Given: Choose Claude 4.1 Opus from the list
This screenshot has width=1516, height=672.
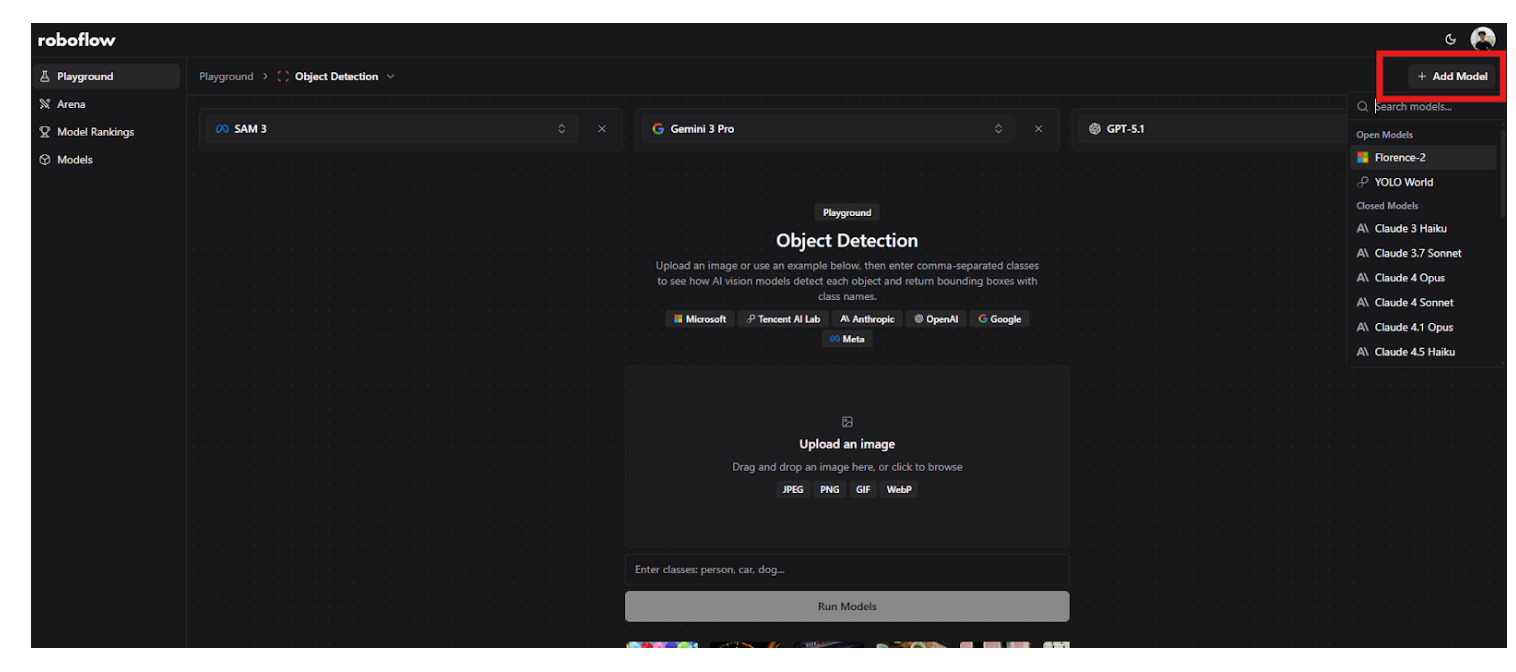Looking at the screenshot, I should point(1413,327).
